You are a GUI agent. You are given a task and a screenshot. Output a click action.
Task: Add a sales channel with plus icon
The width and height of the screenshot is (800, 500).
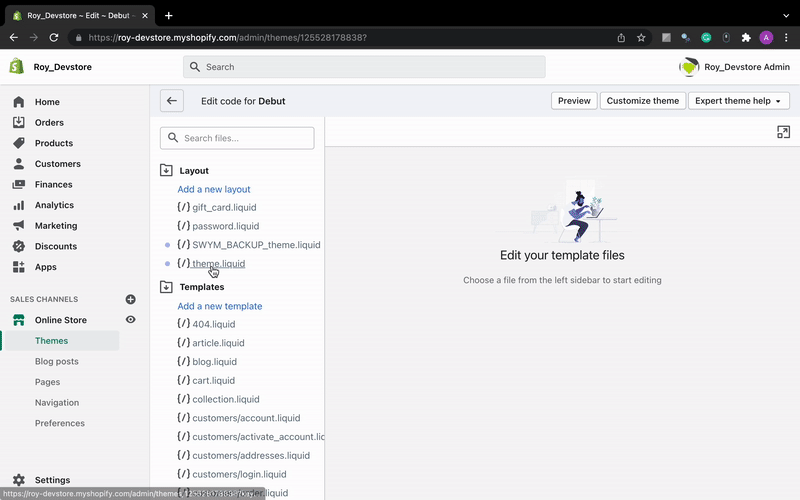click(x=131, y=299)
